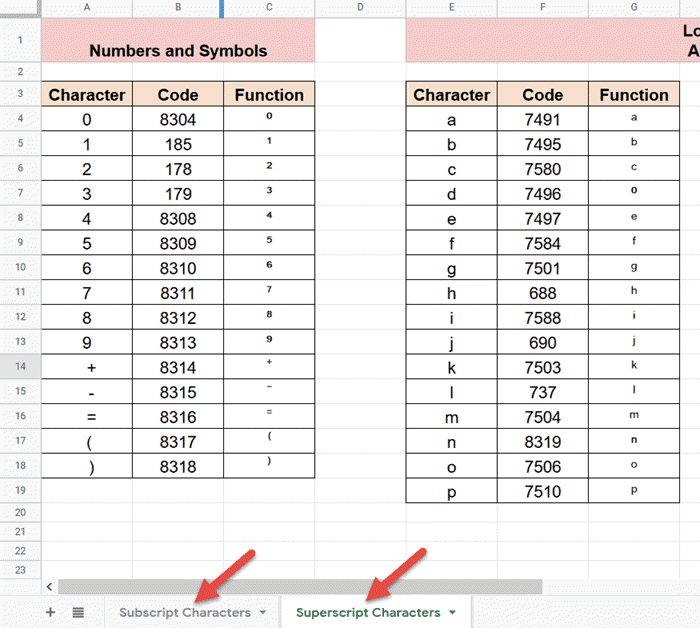
Task: Select cell with code 8315
Action: point(178,391)
